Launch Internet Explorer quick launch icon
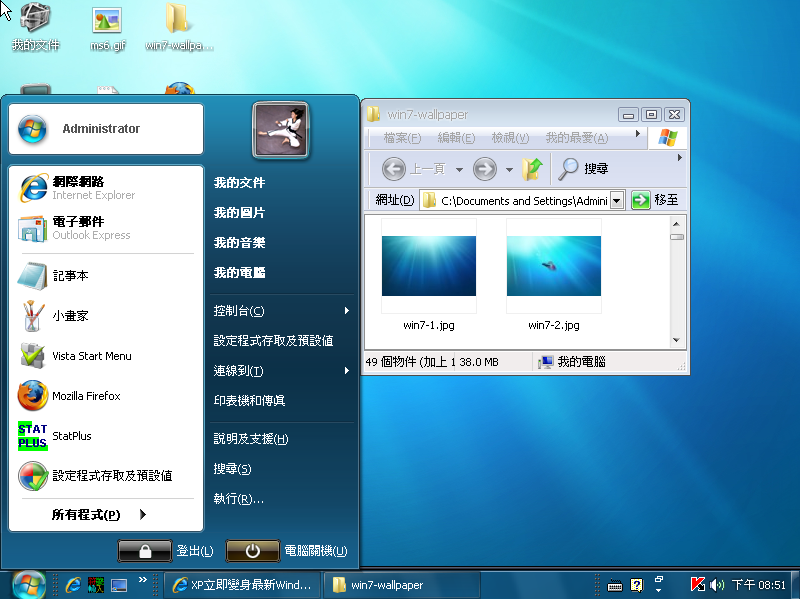This screenshot has height=599, width=800. [x=73, y=585]
